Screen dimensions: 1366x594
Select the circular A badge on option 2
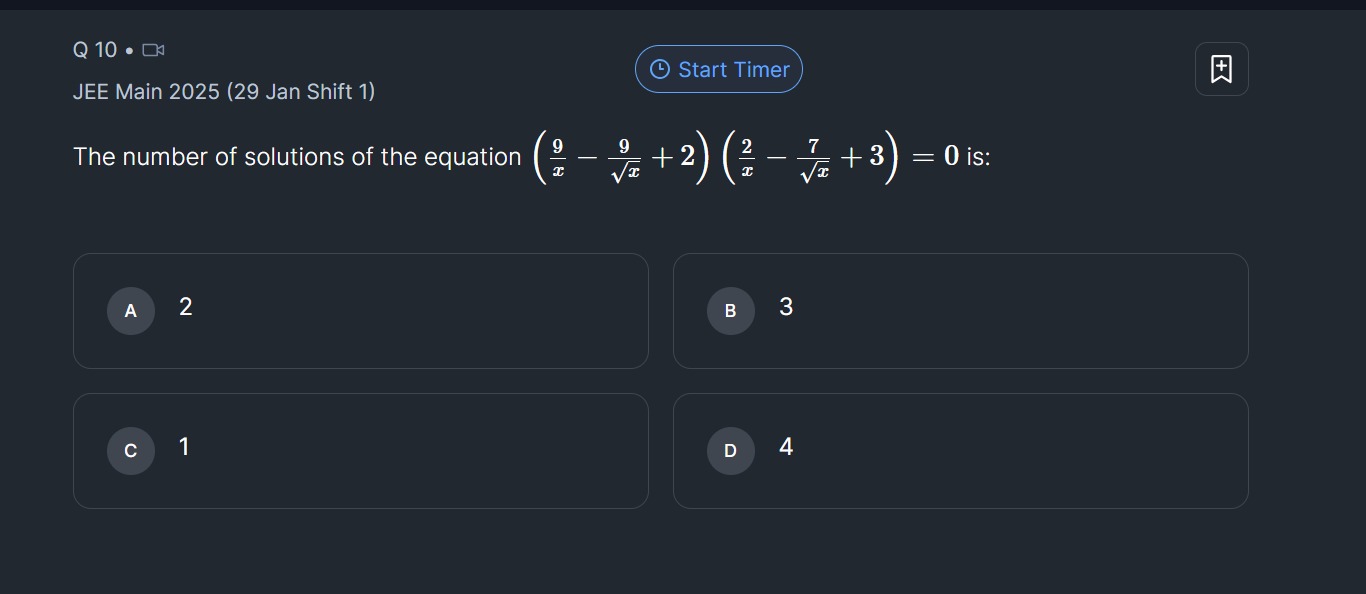(130, 311)
